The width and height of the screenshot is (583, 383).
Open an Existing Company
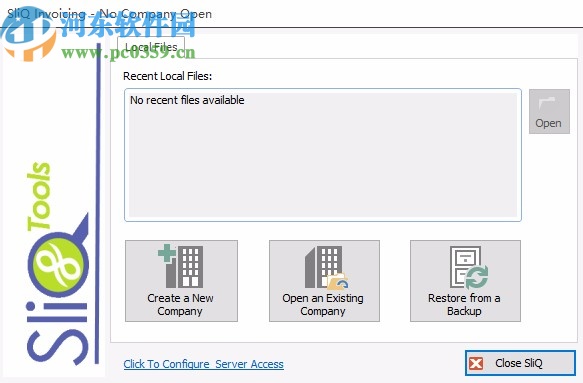click(x=324, y=281)
